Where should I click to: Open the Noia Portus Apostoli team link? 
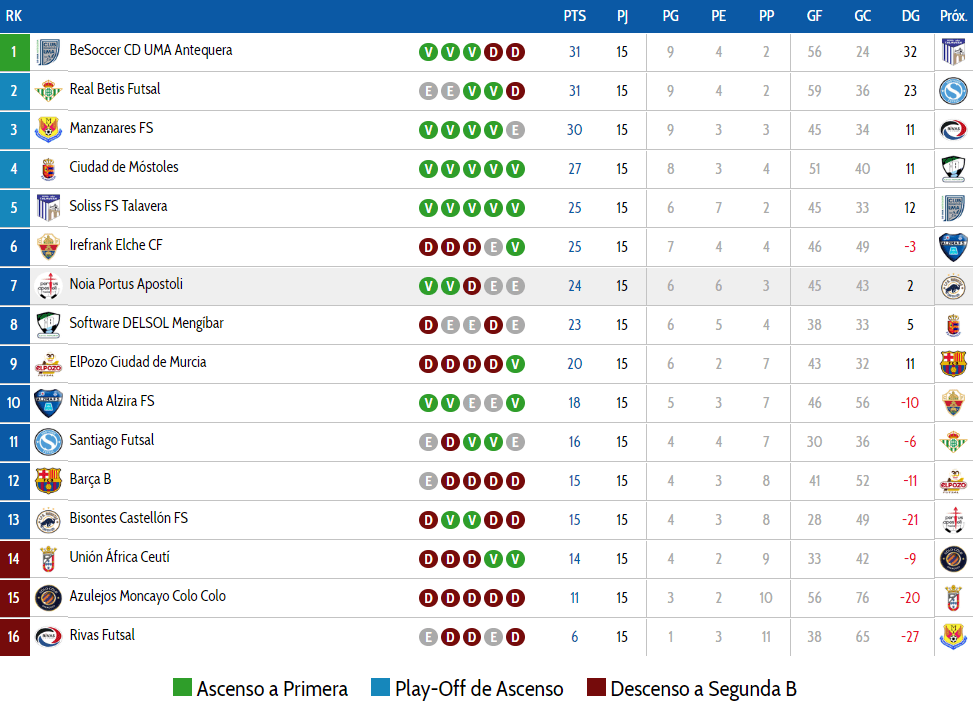126,284
